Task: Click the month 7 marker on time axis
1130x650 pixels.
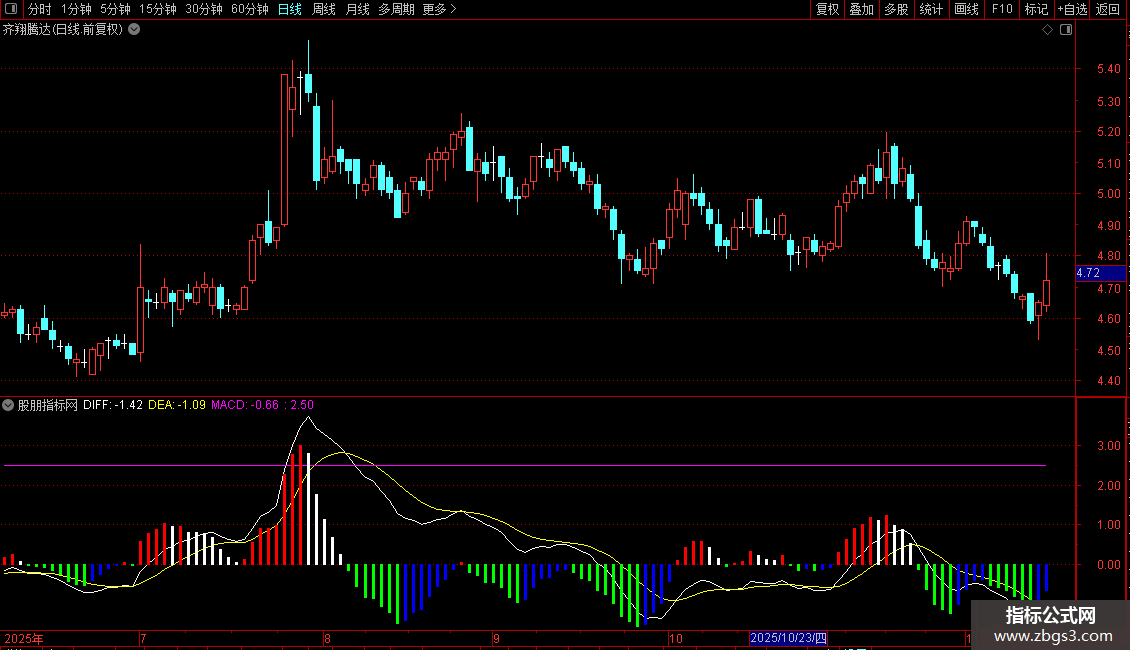Action: (143, 638)
